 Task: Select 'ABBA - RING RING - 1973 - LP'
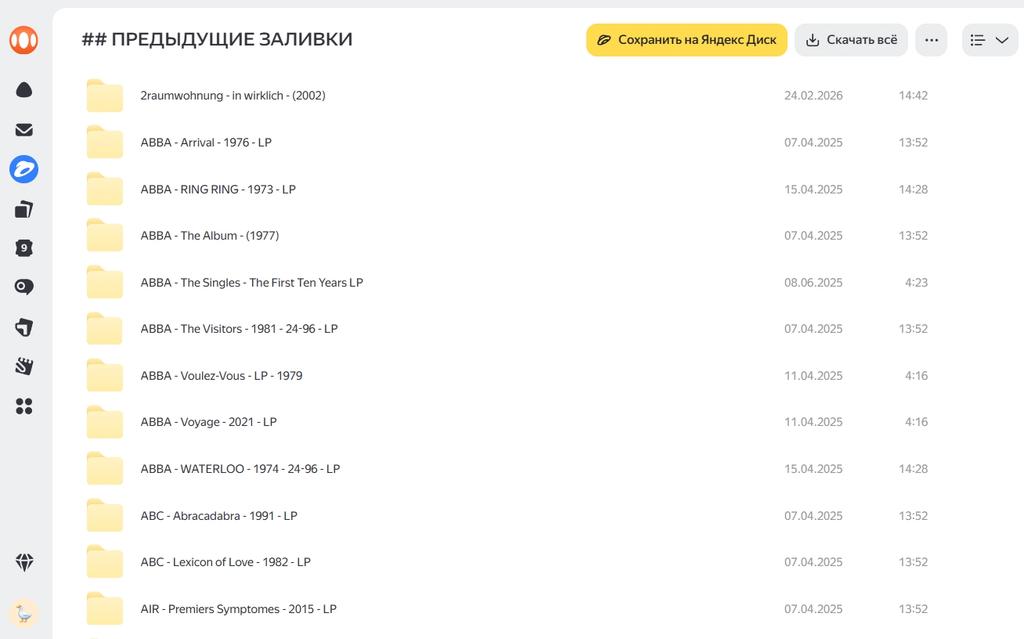[218, 189]
